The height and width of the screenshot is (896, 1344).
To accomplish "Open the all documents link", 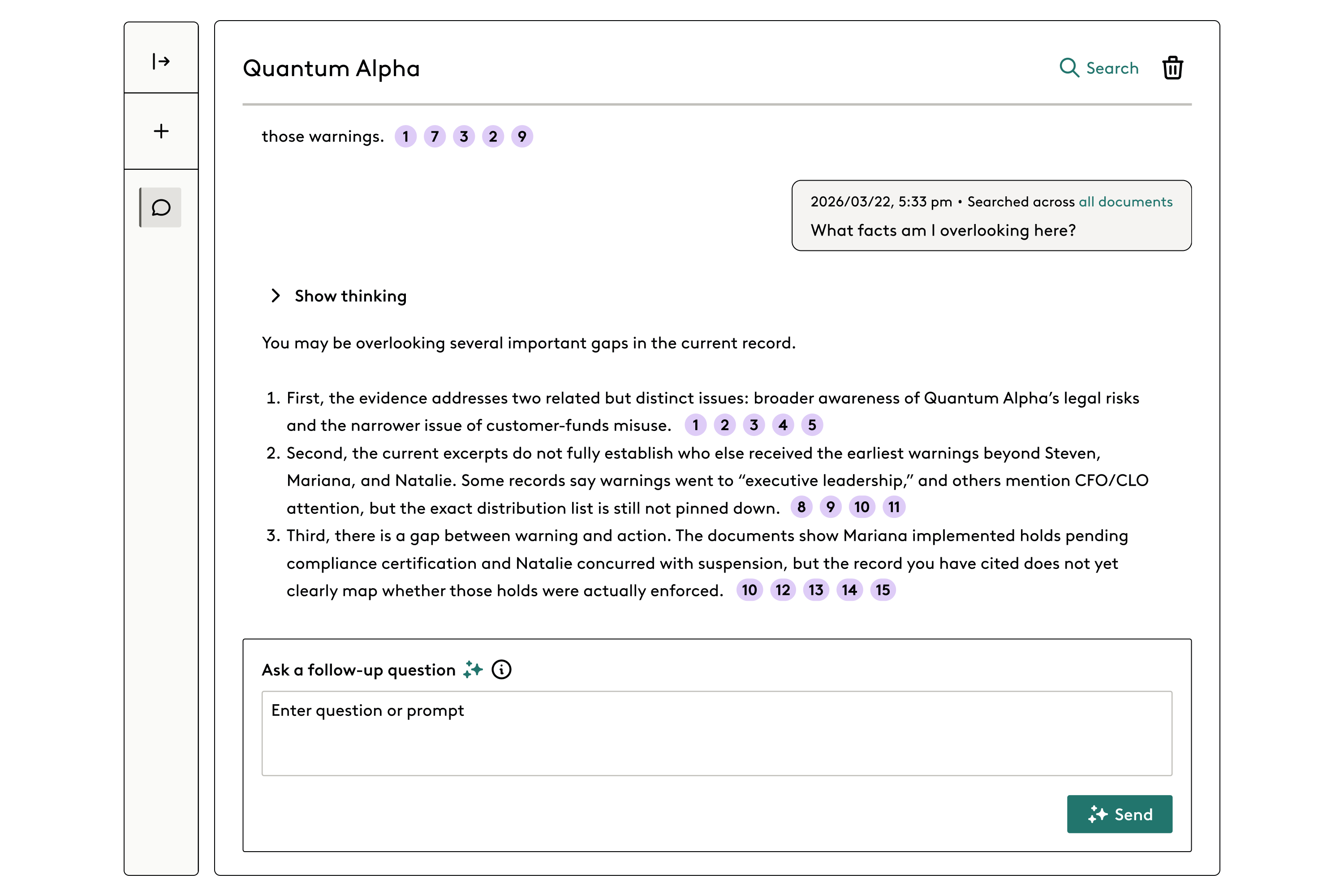I will (1125, 202).
